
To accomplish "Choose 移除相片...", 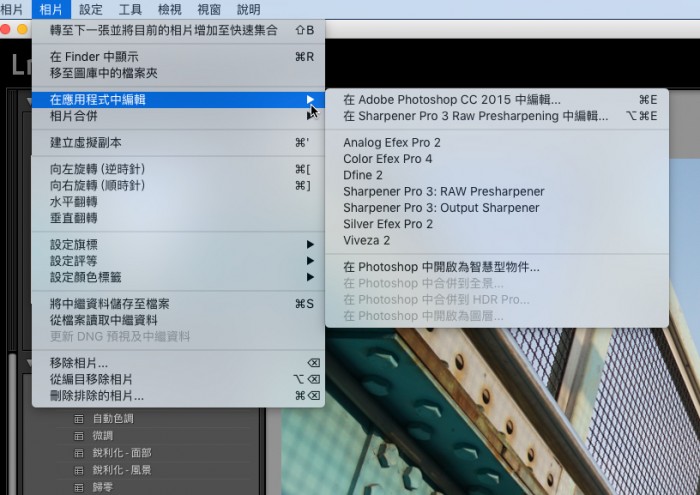I will (x=179, y=363).
